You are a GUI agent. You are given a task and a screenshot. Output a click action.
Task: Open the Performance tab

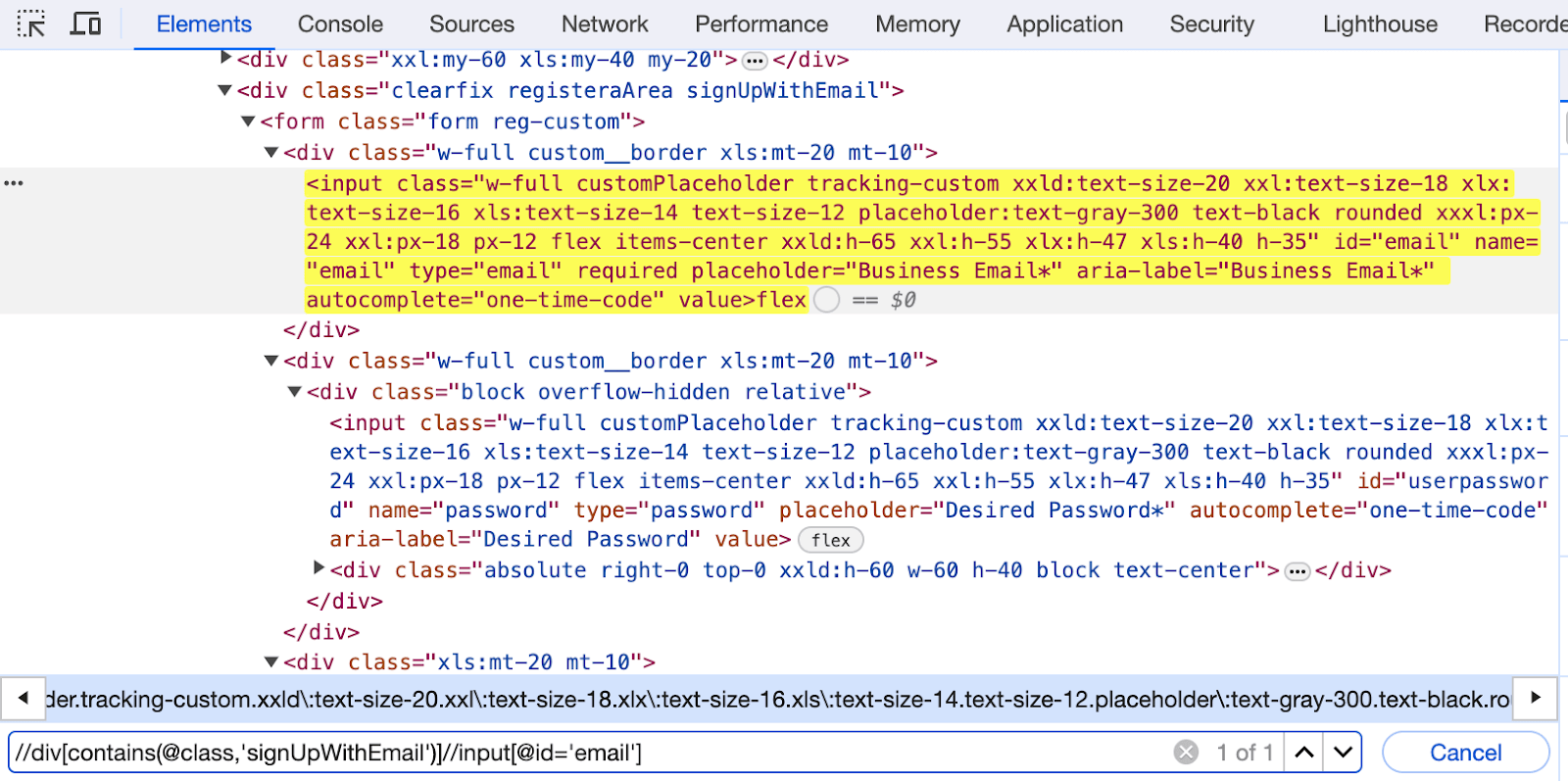tap(761, 24)
